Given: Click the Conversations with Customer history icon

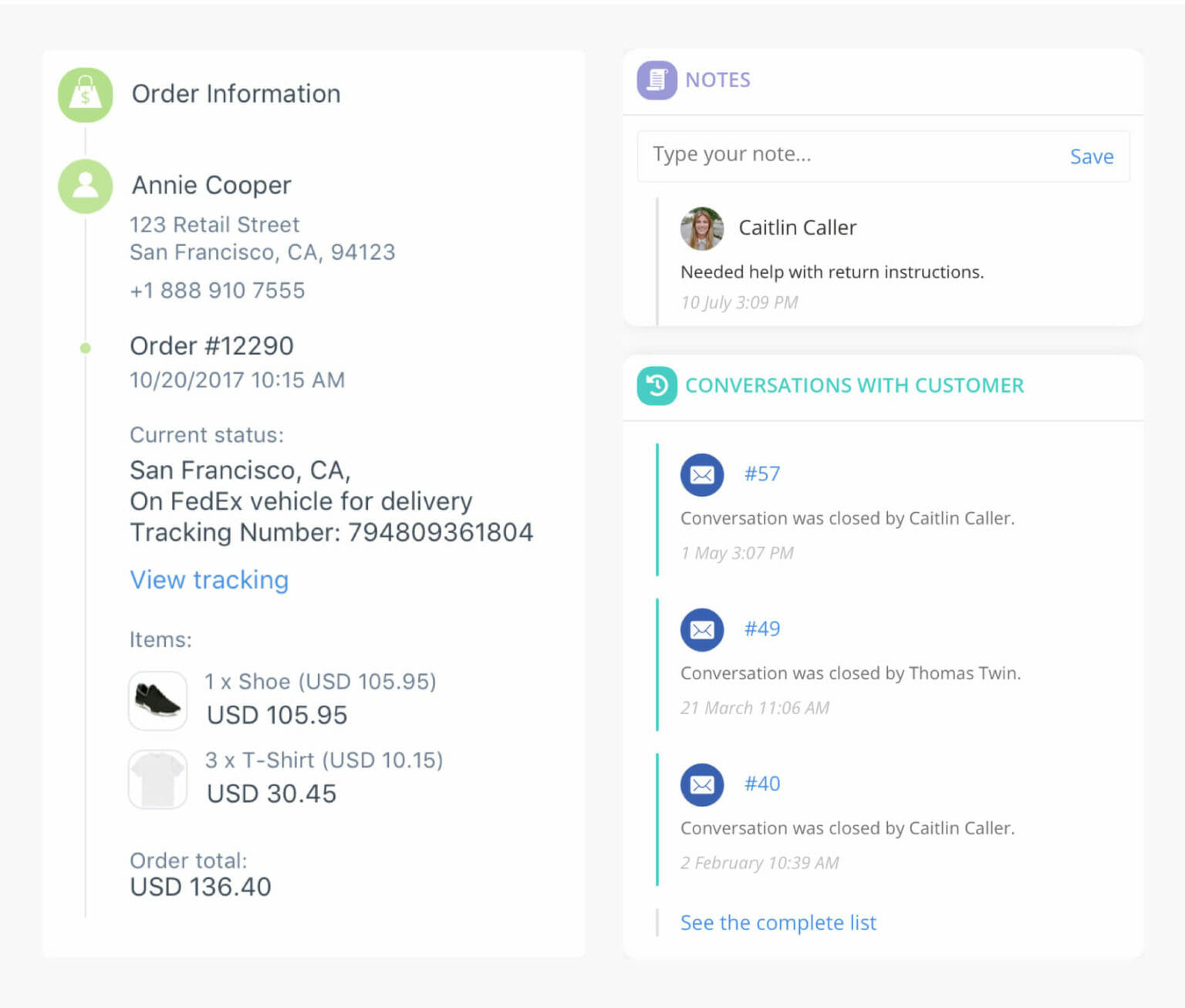Looking at the screenshot, I should click(x=655, y=385).
